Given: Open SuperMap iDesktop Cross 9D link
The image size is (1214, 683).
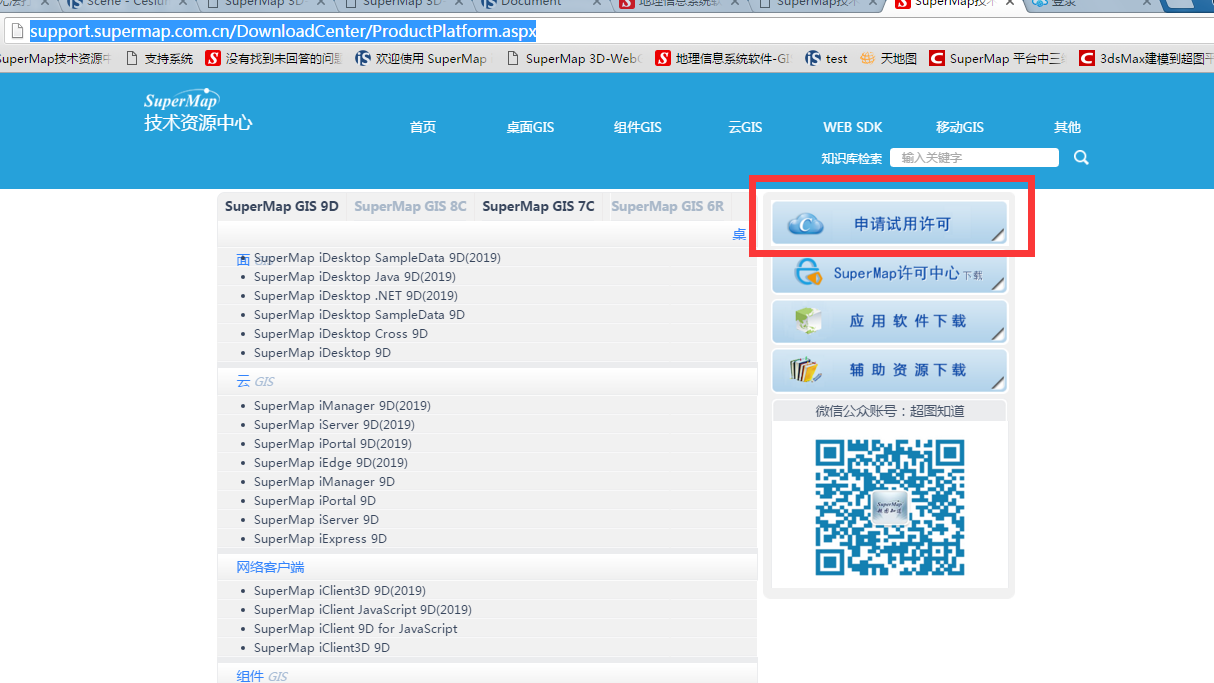Looking at the screenshot, I should [x=341, y=334].
